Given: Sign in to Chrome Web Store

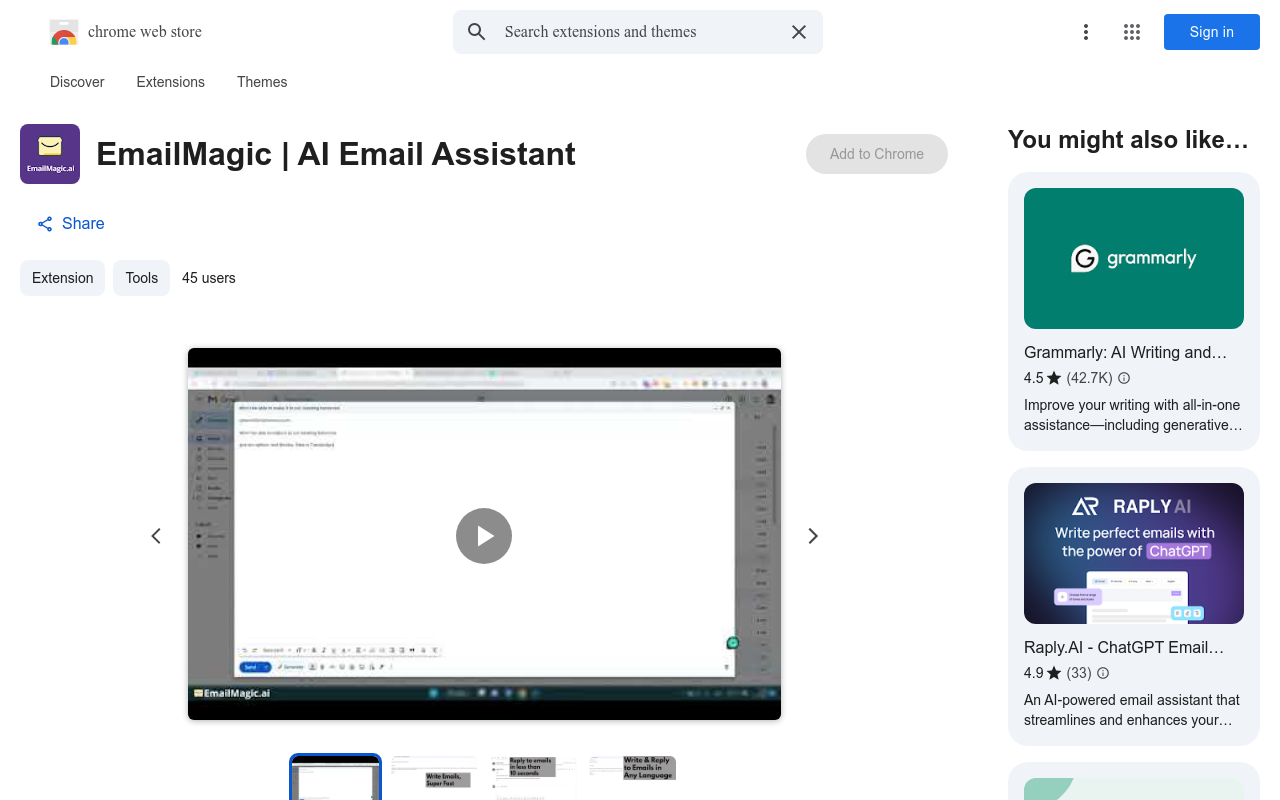Looking at the screenshot, I should click(x=1212, y=32).
